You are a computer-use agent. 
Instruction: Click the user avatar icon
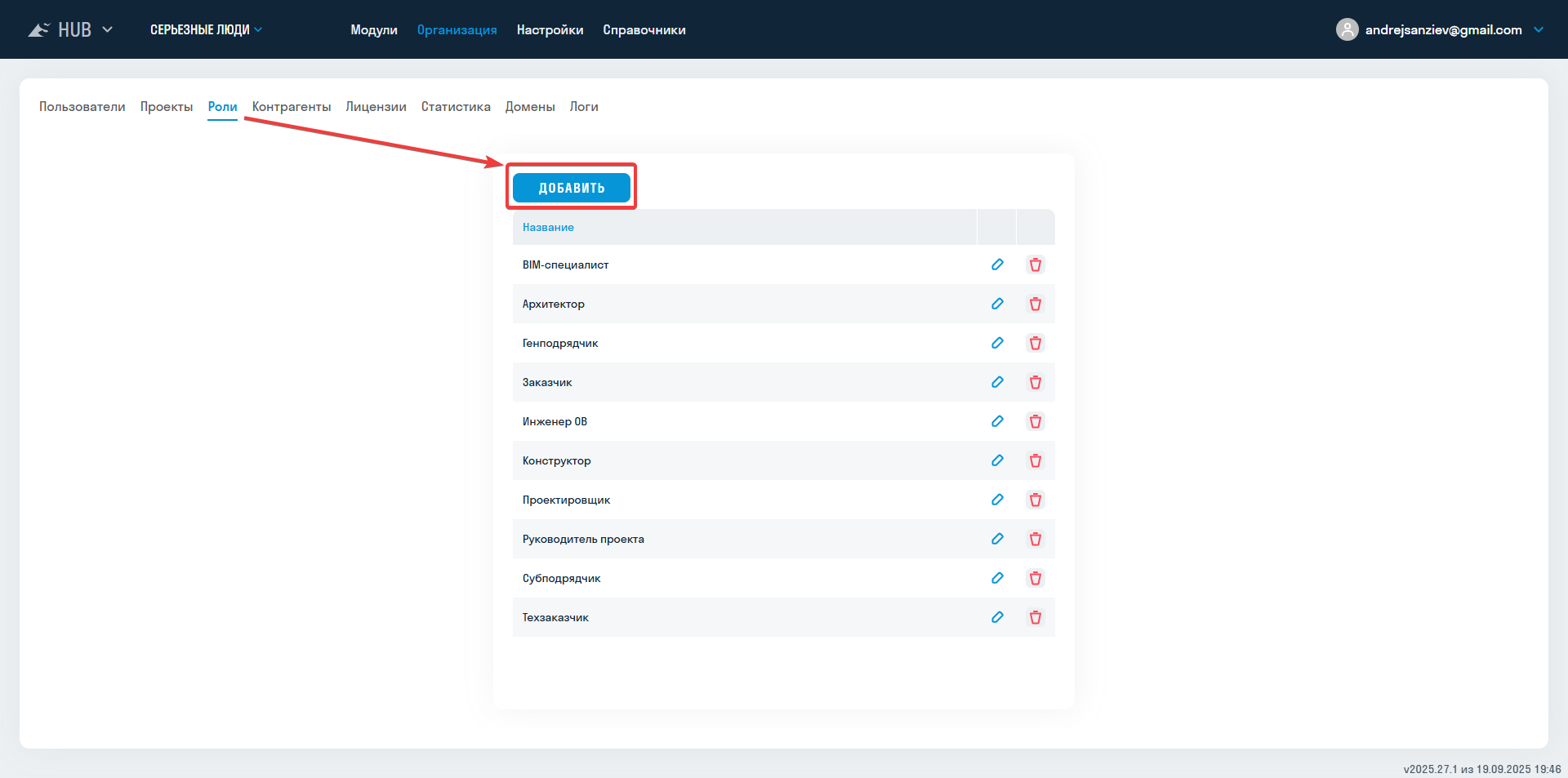point(1347,29)
